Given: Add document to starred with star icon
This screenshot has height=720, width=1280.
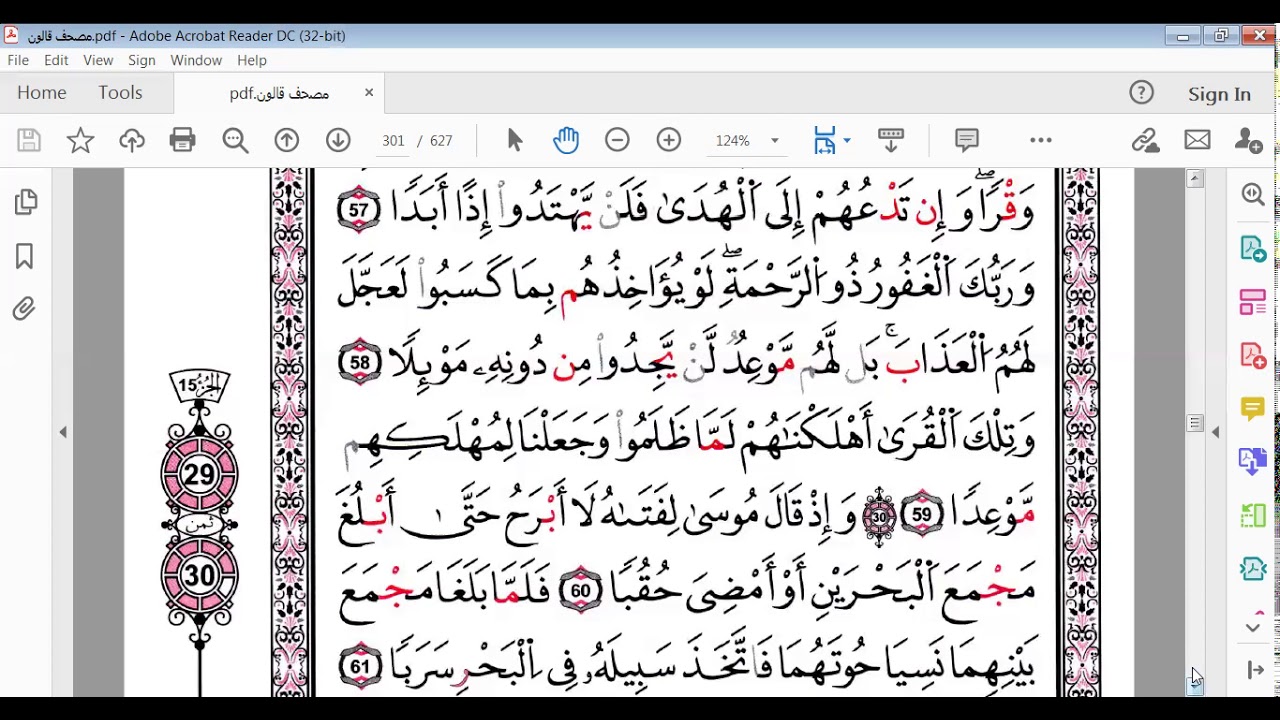Looking at the screenshot, I should (80, 141).
